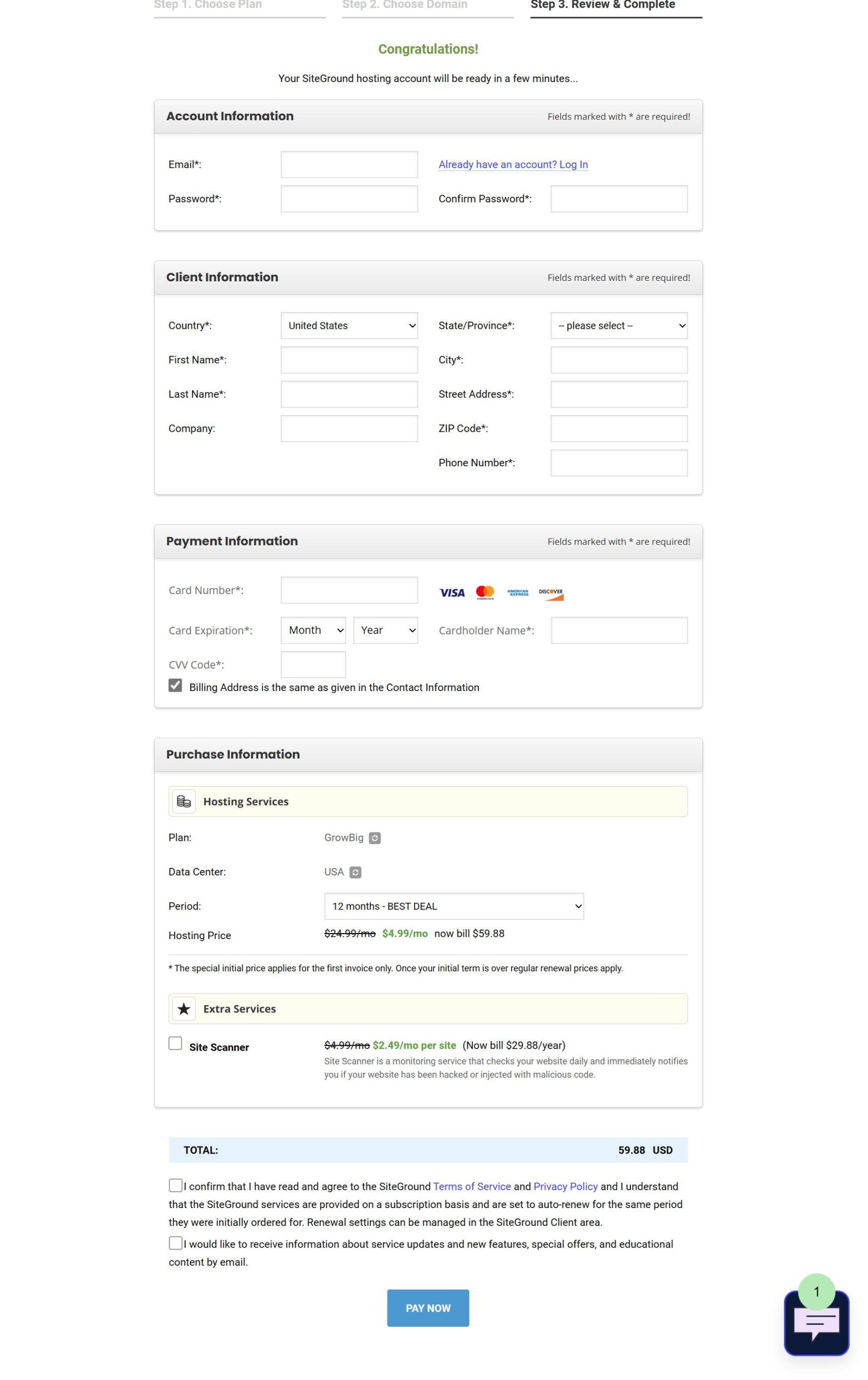Click the American Express logo

[x=518, y=592]
